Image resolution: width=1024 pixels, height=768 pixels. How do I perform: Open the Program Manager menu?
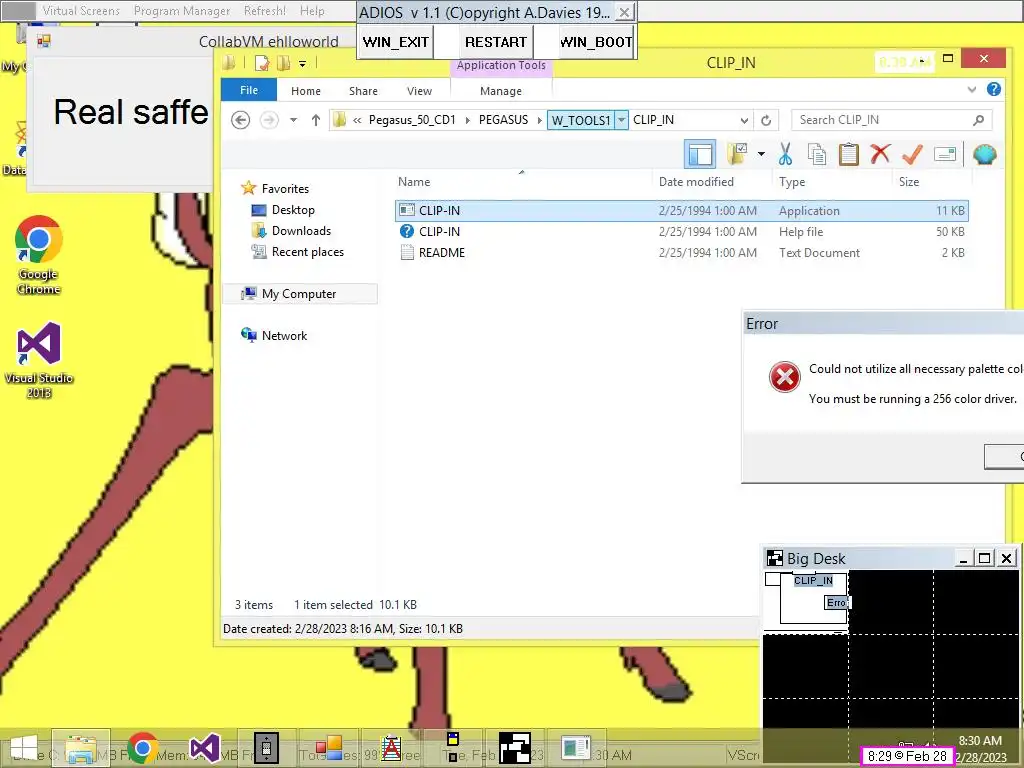(x=182, y=10)
